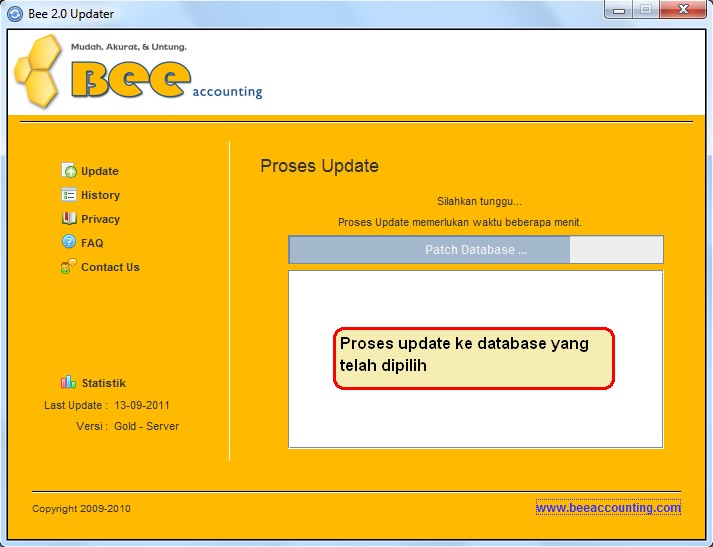Screen dimensions: 713x547
Task: Click the Patch Database progress bar
Action: pyautogui.click(x=476, y=250)
